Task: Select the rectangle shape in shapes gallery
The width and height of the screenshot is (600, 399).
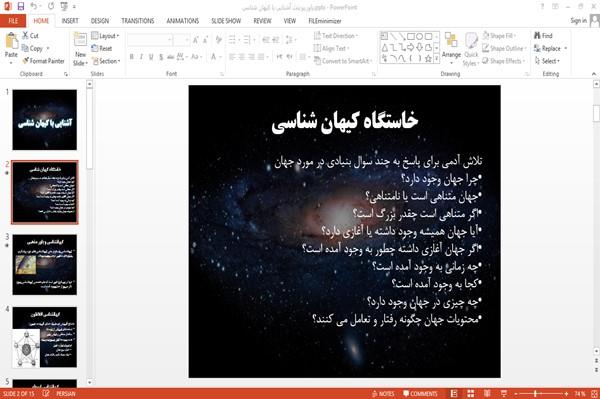Action: pos(411,36)
